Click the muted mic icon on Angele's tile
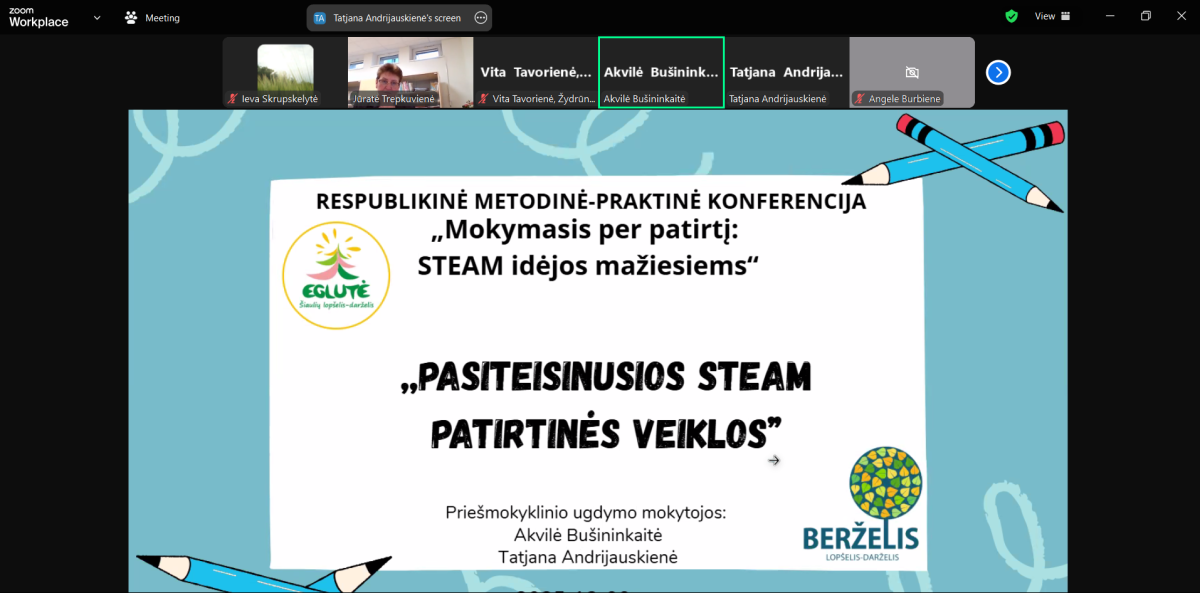The width and height of the screenshot is (1200, 593). (859, 99)
